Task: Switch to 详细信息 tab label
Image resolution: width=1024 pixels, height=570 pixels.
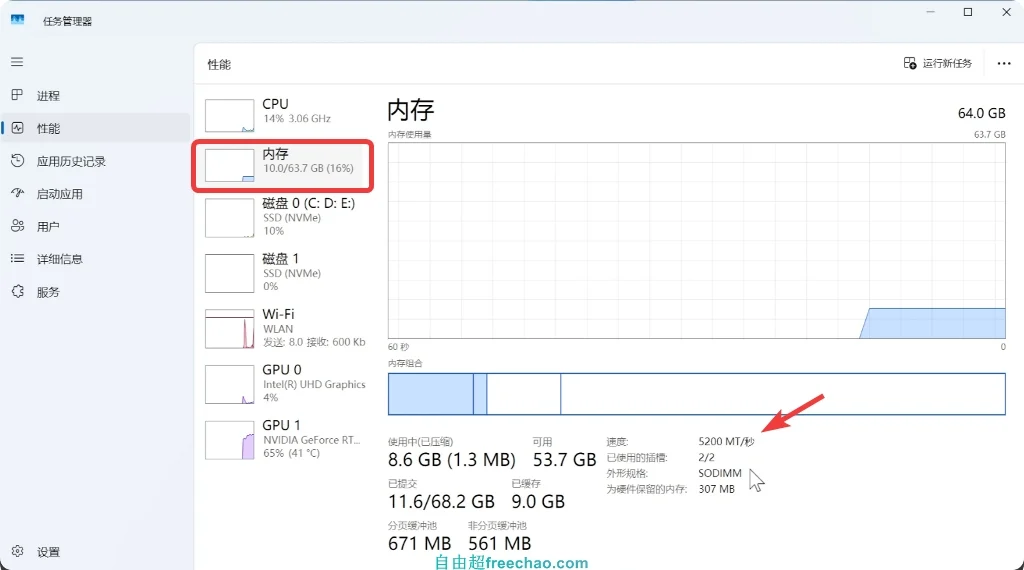Action: click(x=59, y=259)
